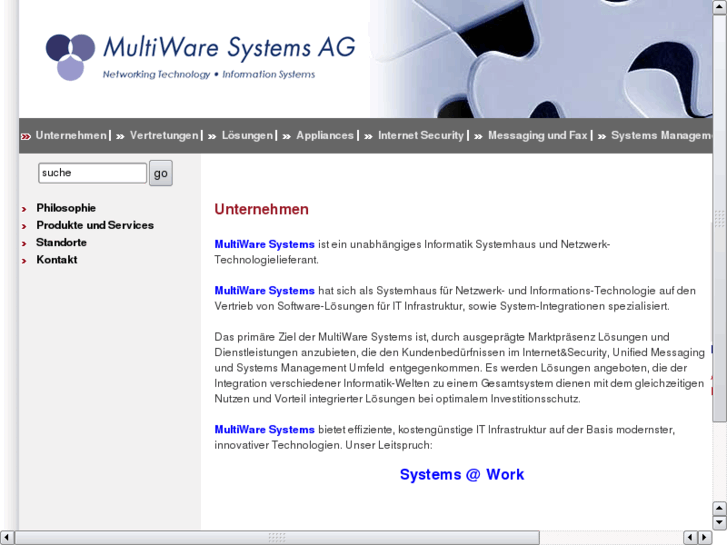Click the red chevron before Unternehmen
727x545 pixels.
(26, 136)
